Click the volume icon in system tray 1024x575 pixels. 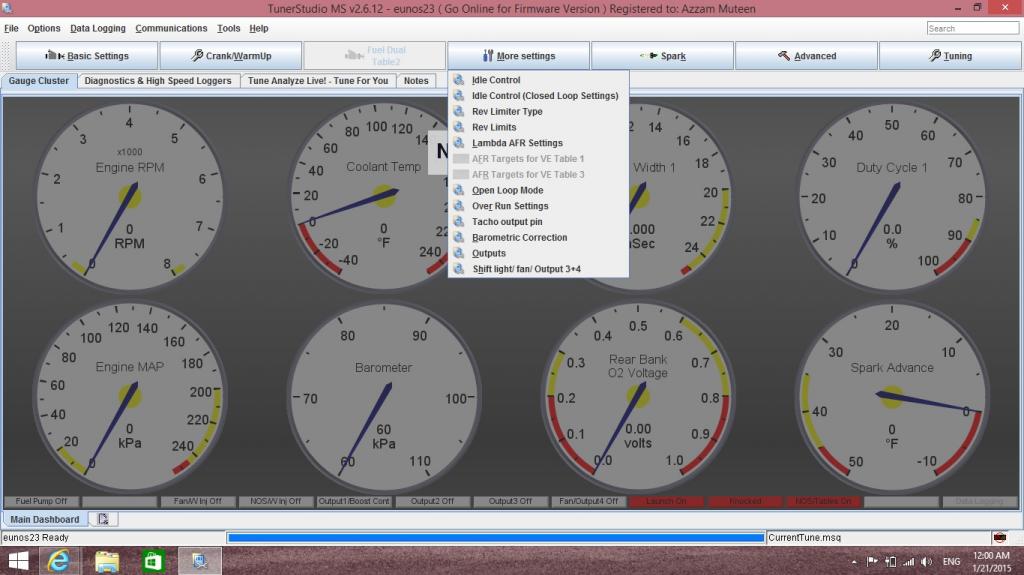(926, 561)
